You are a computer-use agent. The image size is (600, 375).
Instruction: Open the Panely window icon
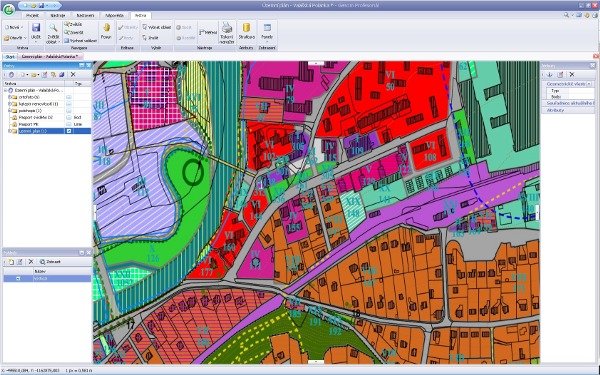pos(267,28)
